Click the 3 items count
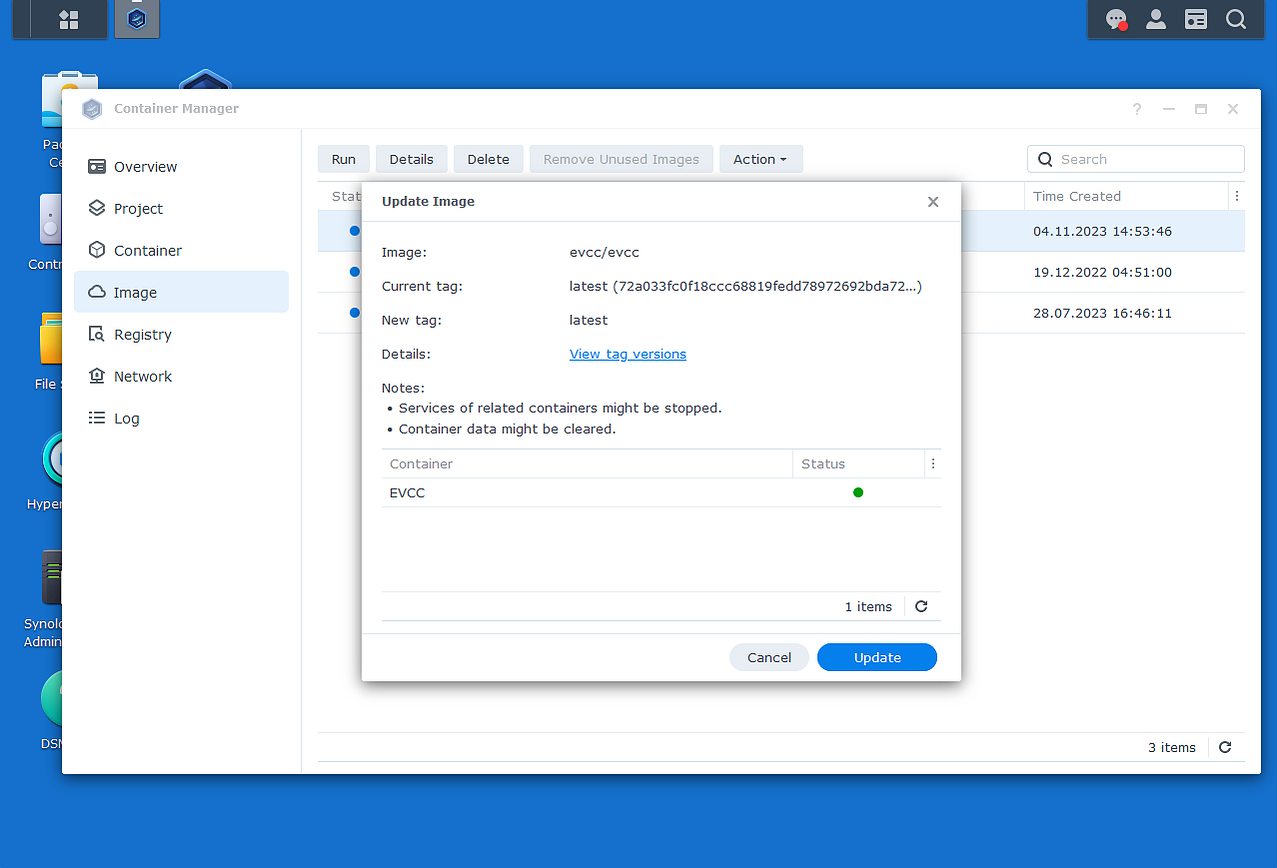The width and height of the screenshot is (1277, 868). tap(1172, 747)
